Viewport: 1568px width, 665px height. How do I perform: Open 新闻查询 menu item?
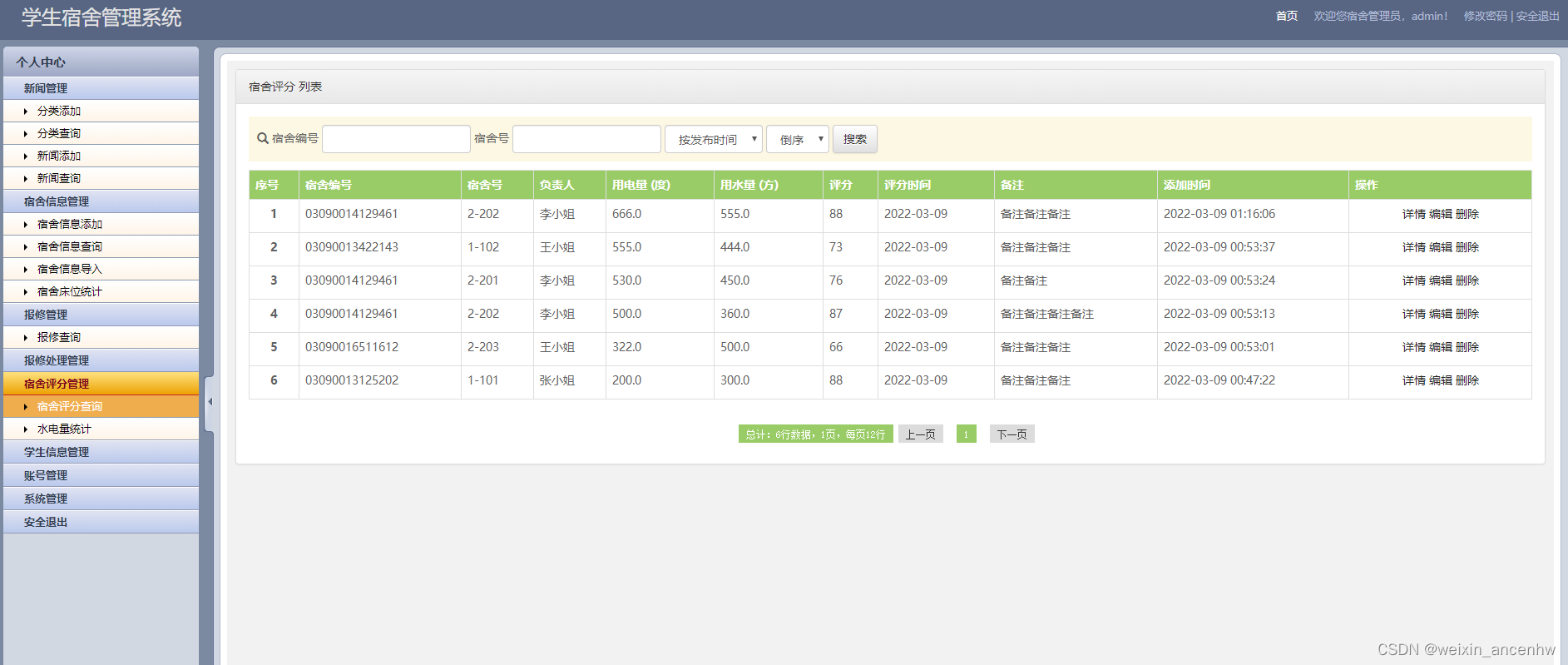[101, 178]
